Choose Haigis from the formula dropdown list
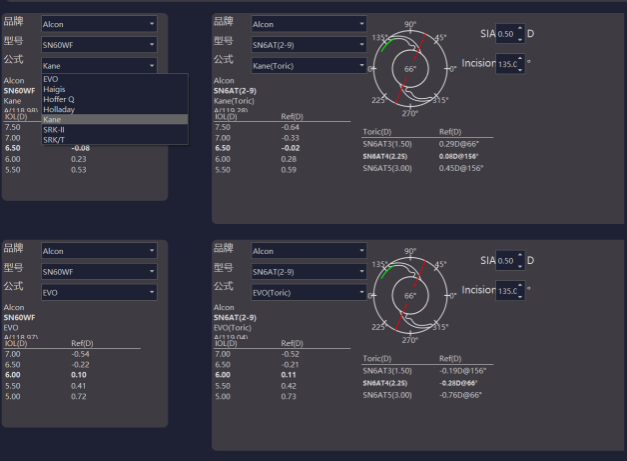 click(55, 89)
